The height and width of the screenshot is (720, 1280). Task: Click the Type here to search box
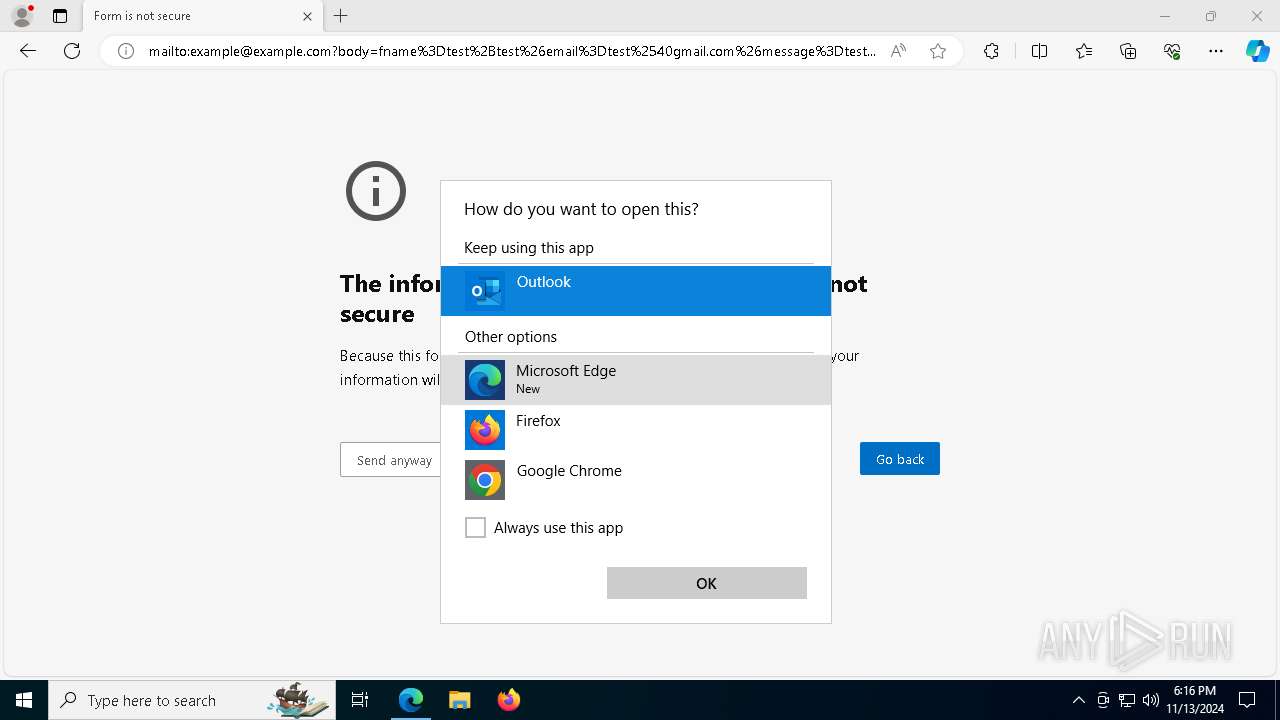click(x=190, y=700)
